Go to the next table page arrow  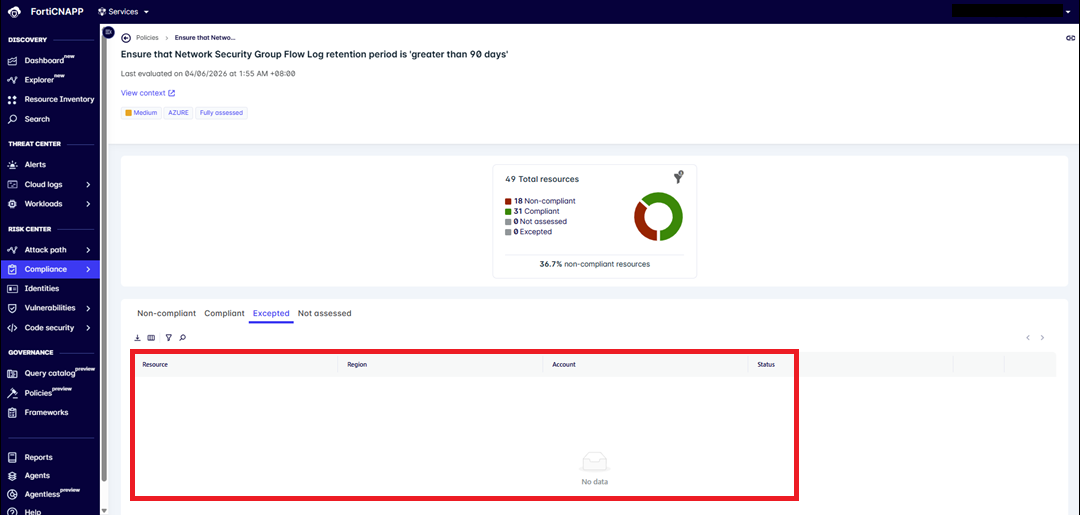[1042, 337]
